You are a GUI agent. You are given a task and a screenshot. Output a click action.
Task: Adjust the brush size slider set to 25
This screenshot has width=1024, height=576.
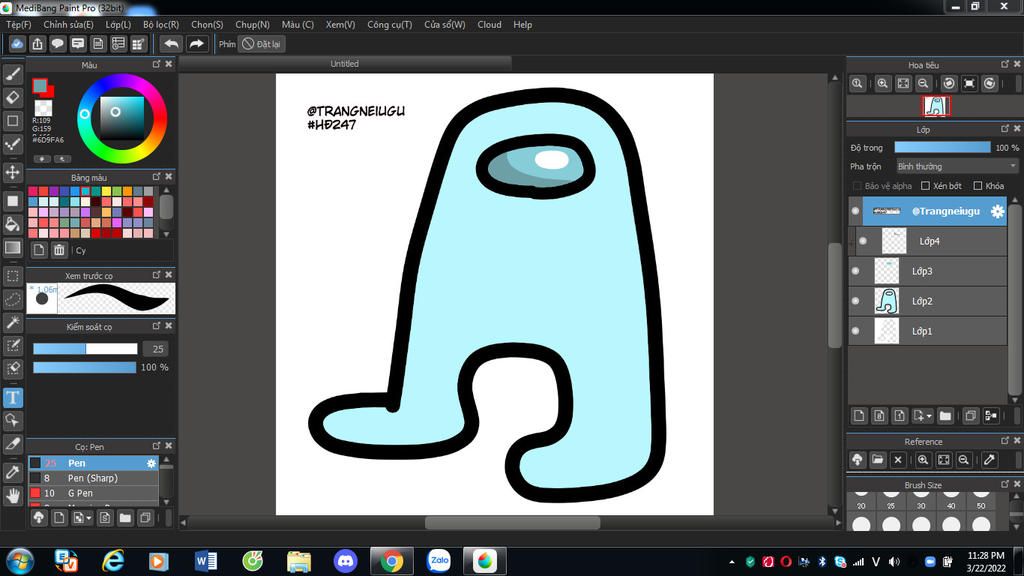pos(86,349)
